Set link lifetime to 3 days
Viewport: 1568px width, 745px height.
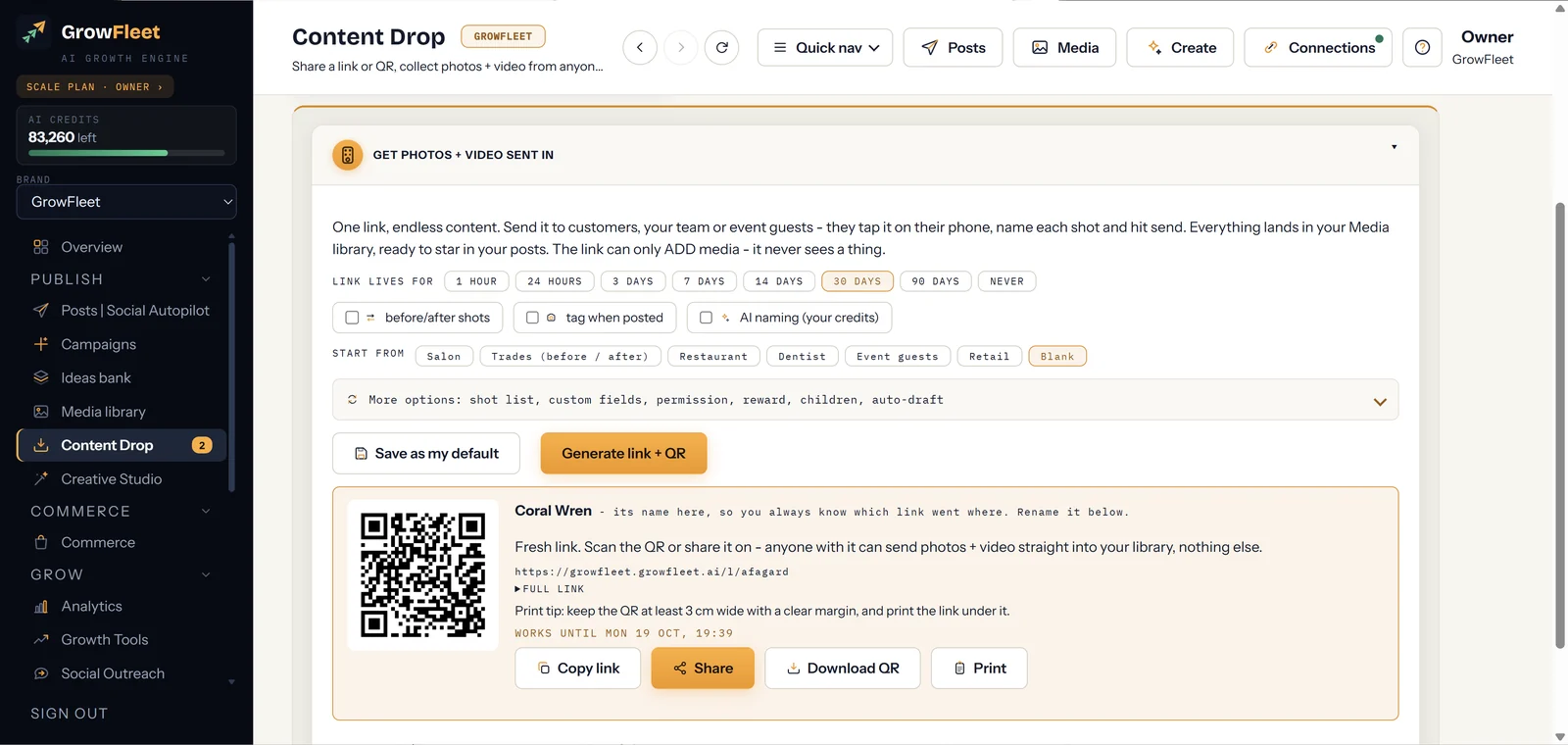(x=633, y=281)
